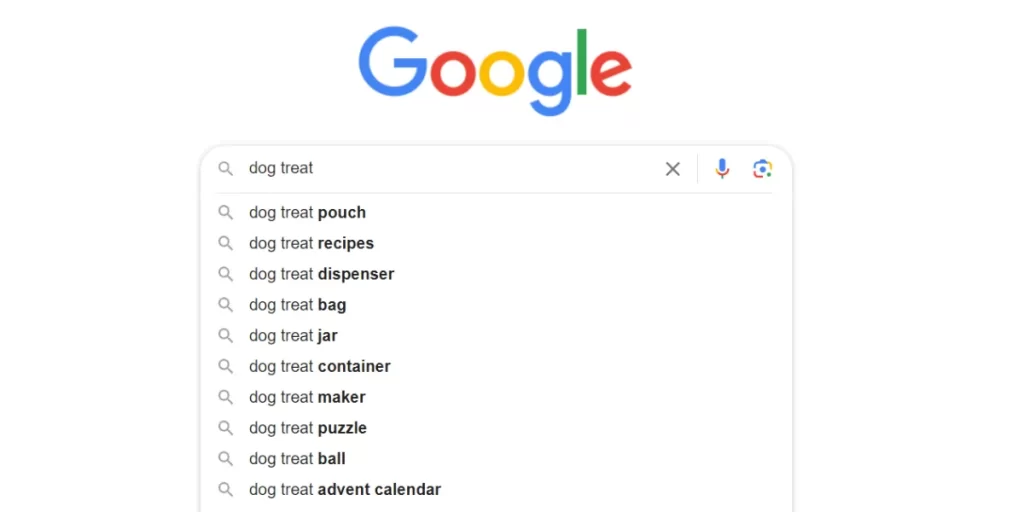1024x512 pixels.
Task: Clear the search box with X icon
Action: pyautogui.click(x=673, y=169)
